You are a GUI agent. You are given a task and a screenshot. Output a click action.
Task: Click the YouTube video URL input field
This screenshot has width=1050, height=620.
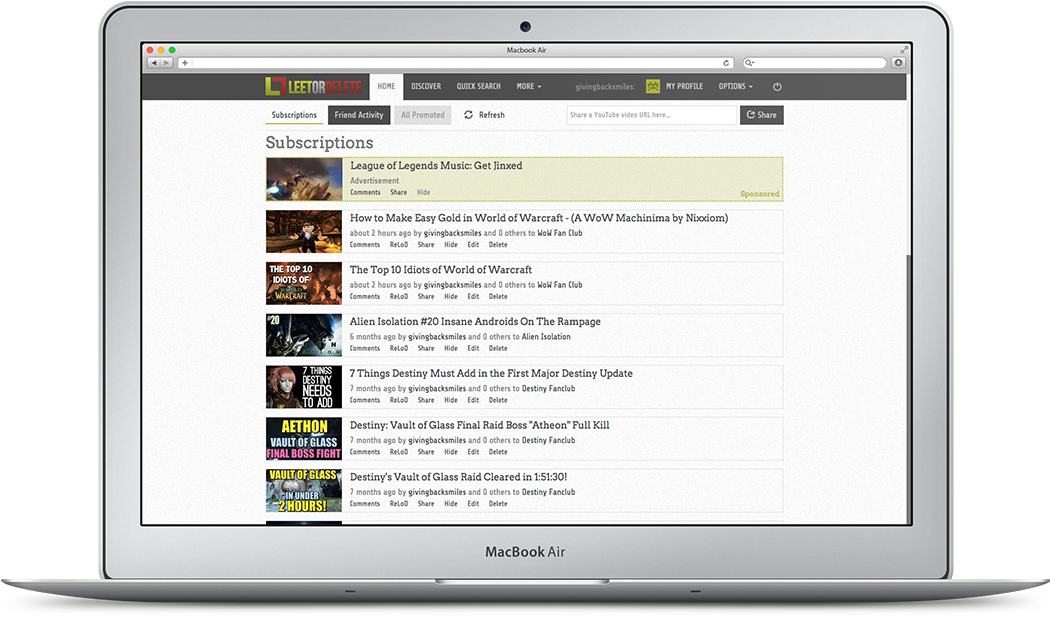click(652, 115)
